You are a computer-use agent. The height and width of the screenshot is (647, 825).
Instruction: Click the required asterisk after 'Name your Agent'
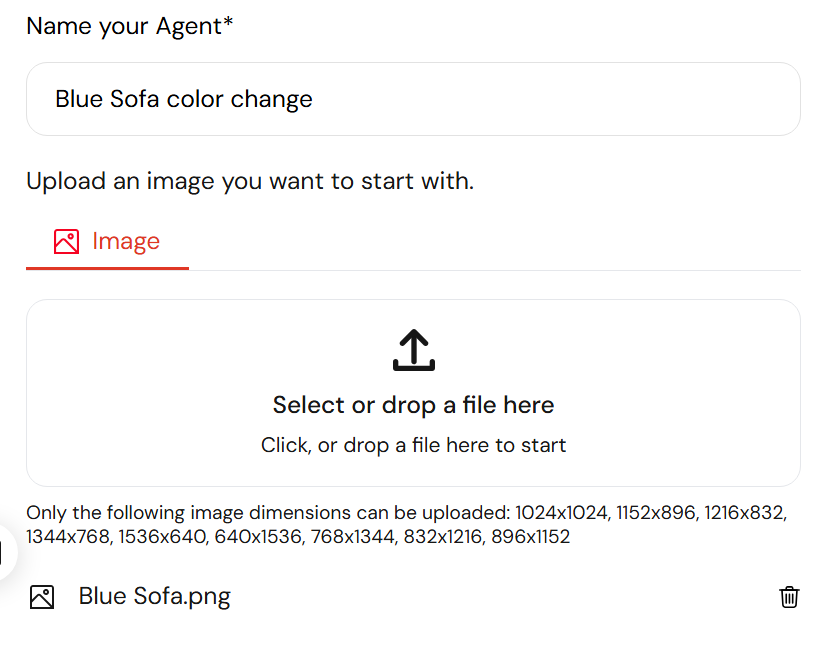tap(228, 22)
